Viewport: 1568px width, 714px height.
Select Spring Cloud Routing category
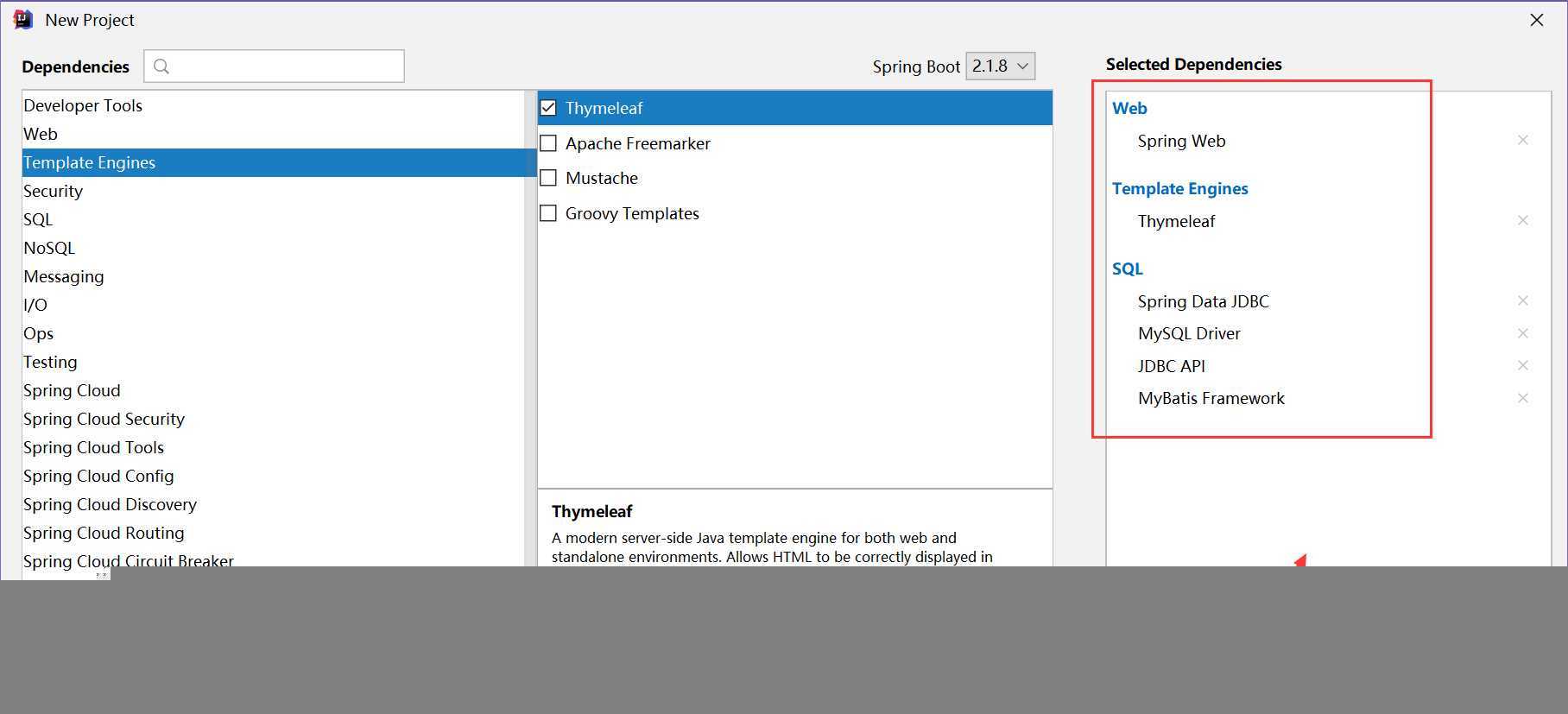273,533
